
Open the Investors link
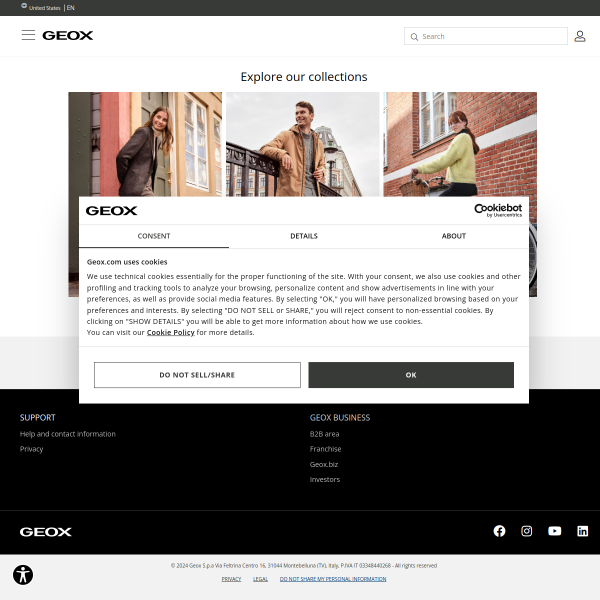pyautogui.click(x=324, y=479)
